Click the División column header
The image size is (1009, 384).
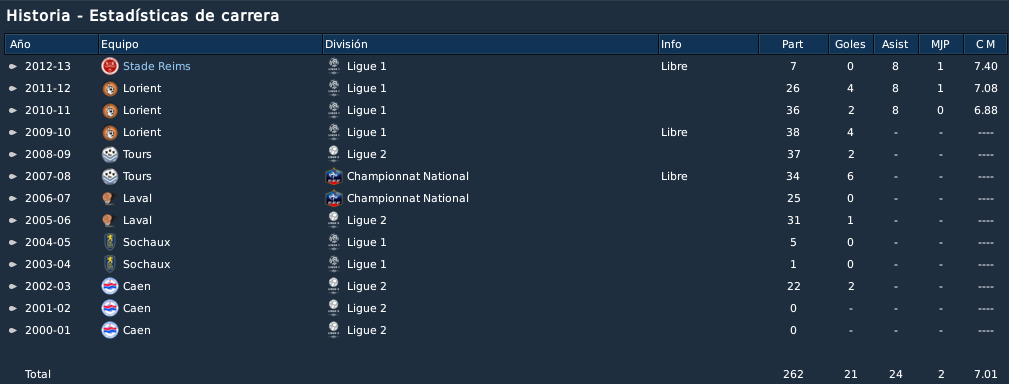click(x=490, y=44)
